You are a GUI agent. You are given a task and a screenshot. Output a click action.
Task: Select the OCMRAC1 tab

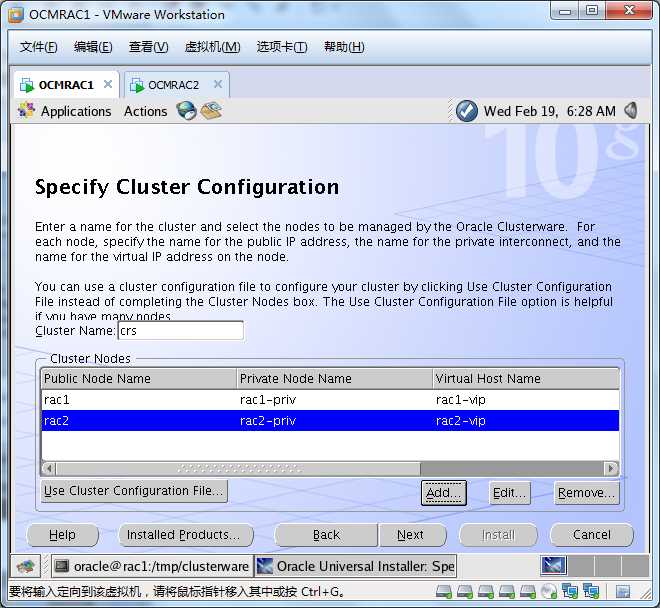[x=66, y=85]
